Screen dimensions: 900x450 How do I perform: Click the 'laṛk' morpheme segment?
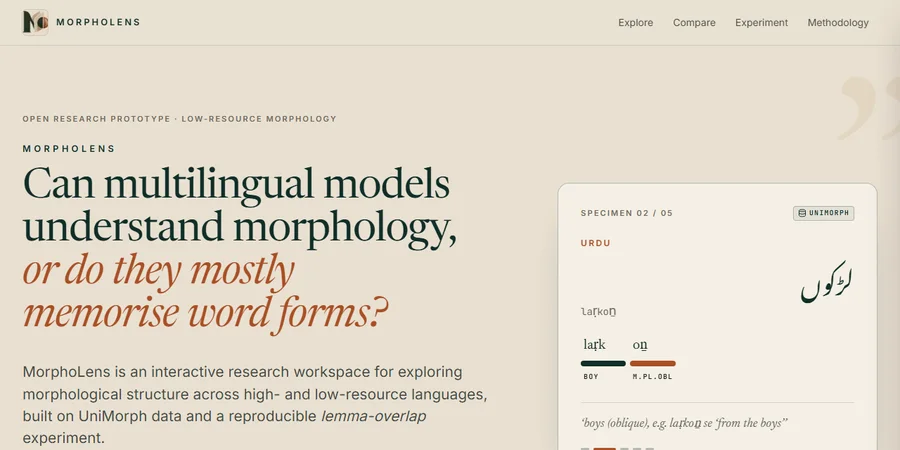(594, 345)
